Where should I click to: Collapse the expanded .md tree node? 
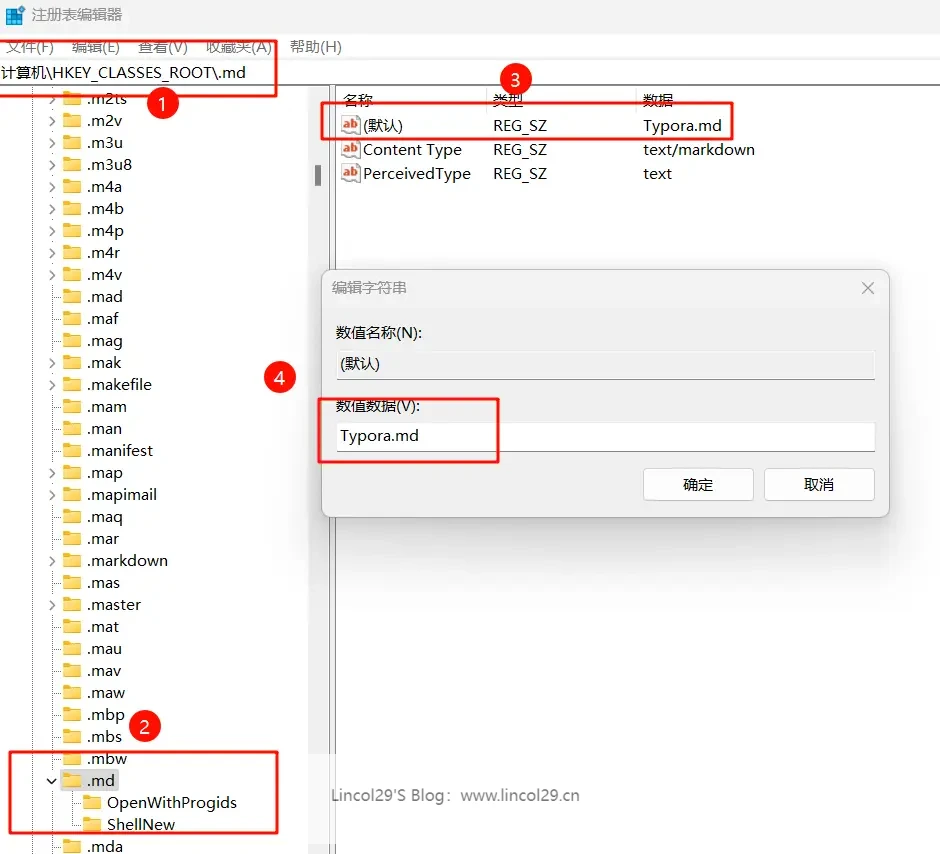click(51, 781)
